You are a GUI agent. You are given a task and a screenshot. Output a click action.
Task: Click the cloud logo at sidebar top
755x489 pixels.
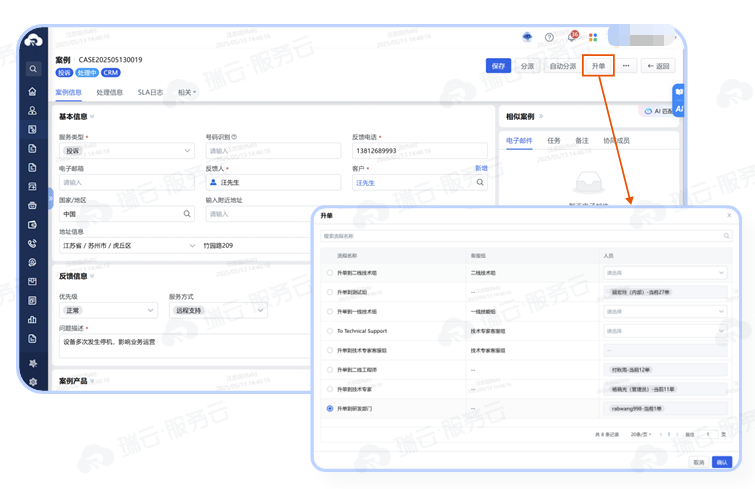tap(33, 40)
